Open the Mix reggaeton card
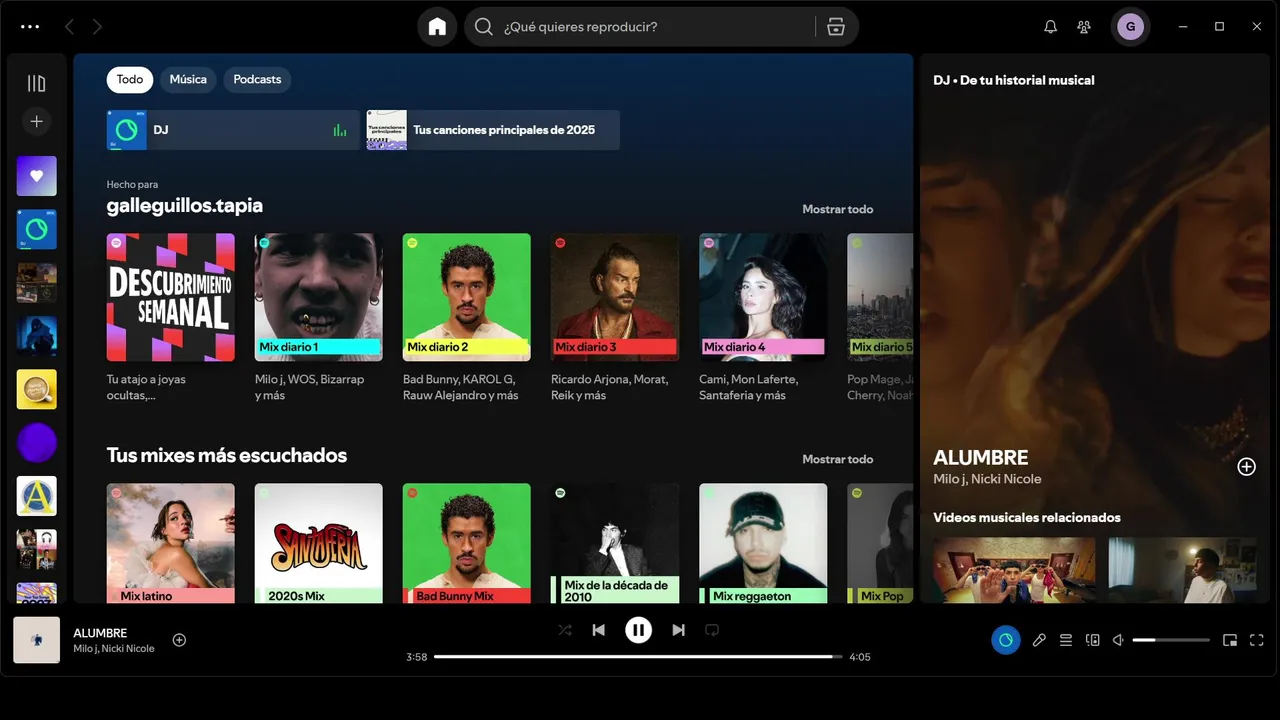 [763, 543]
